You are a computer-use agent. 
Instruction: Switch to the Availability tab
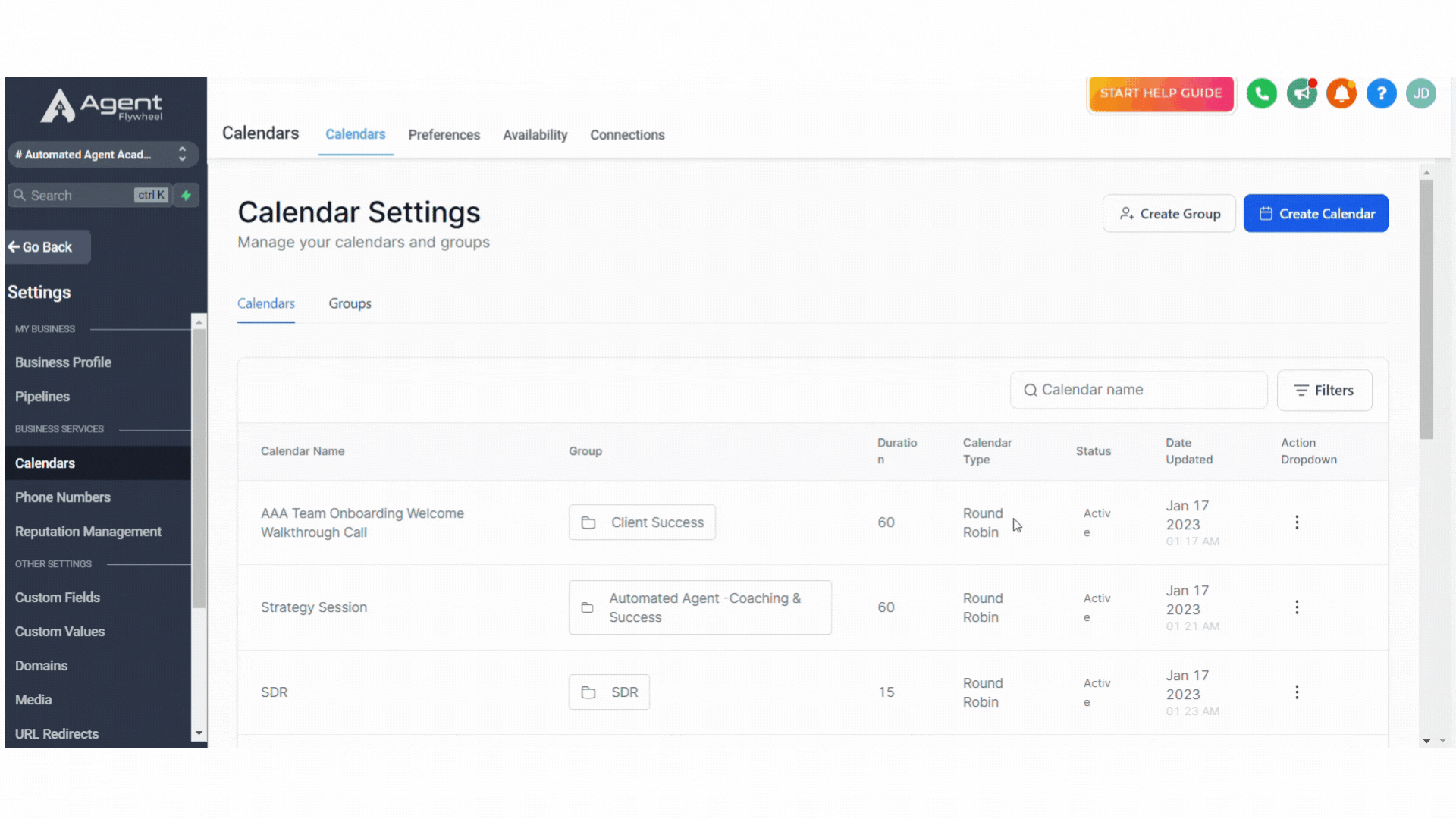535,134
